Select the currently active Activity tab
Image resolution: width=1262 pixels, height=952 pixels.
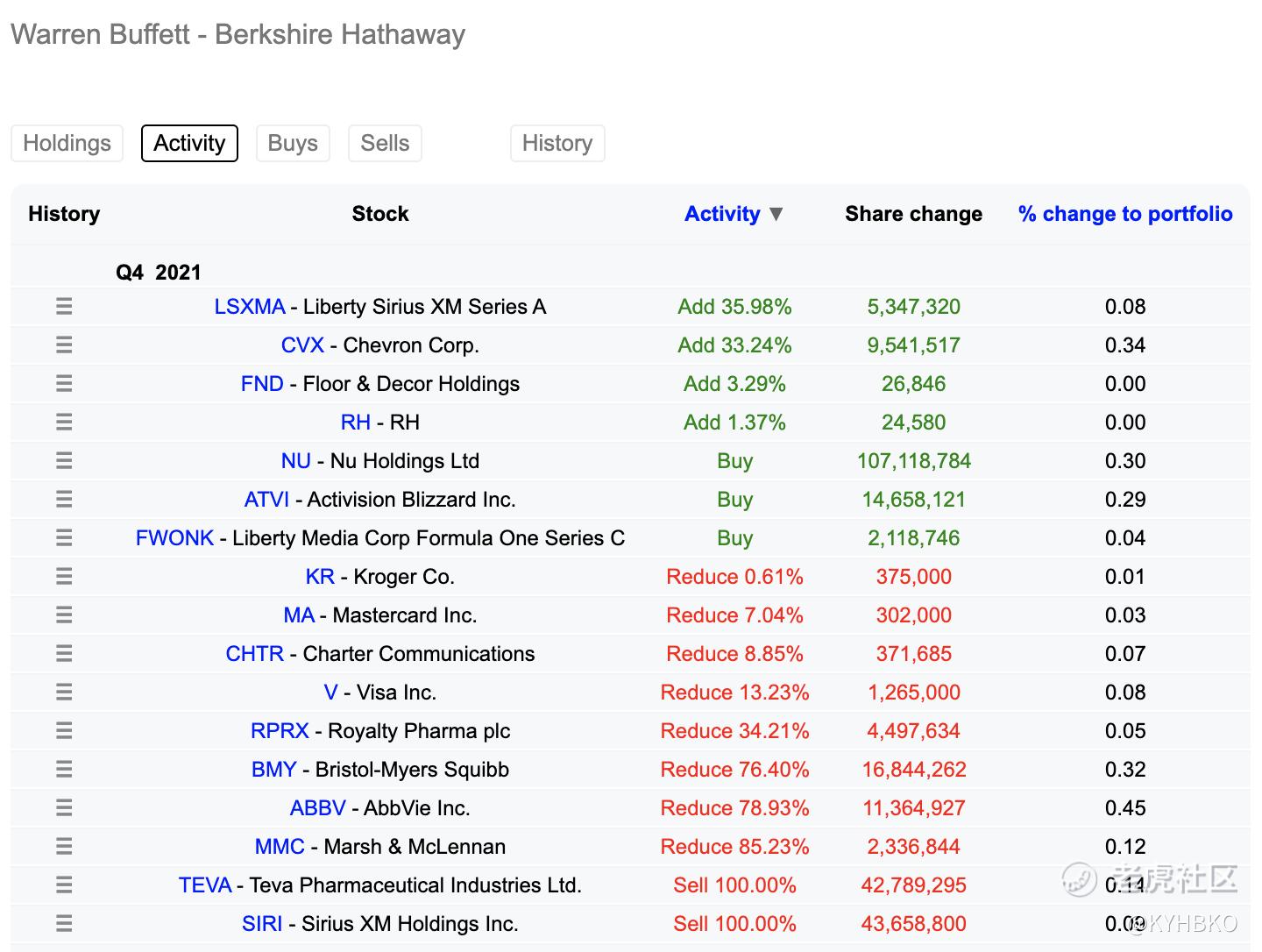coord(189,143)
